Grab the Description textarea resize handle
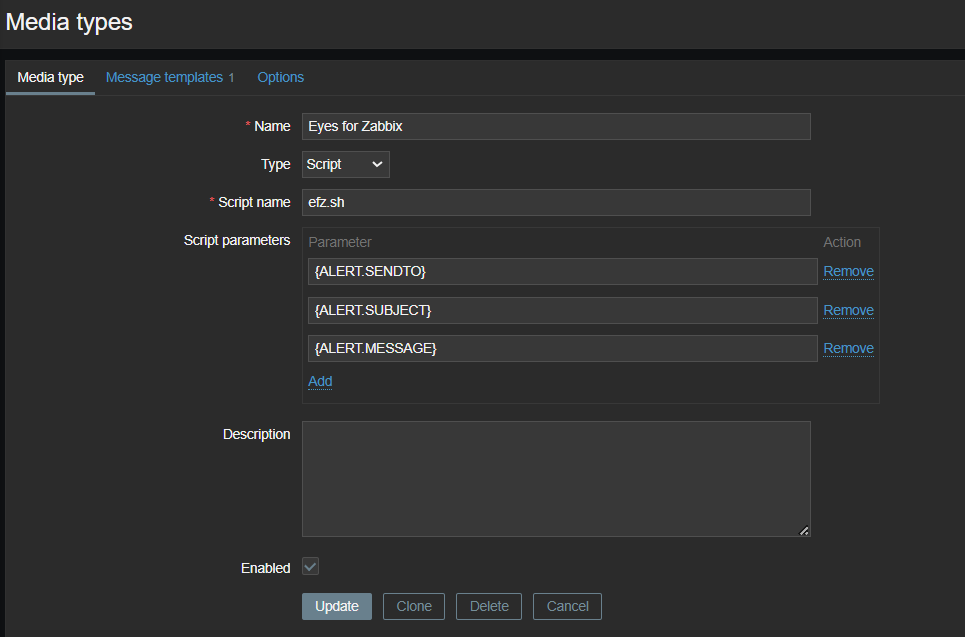The image size is (965, 637). pos(804,530)
